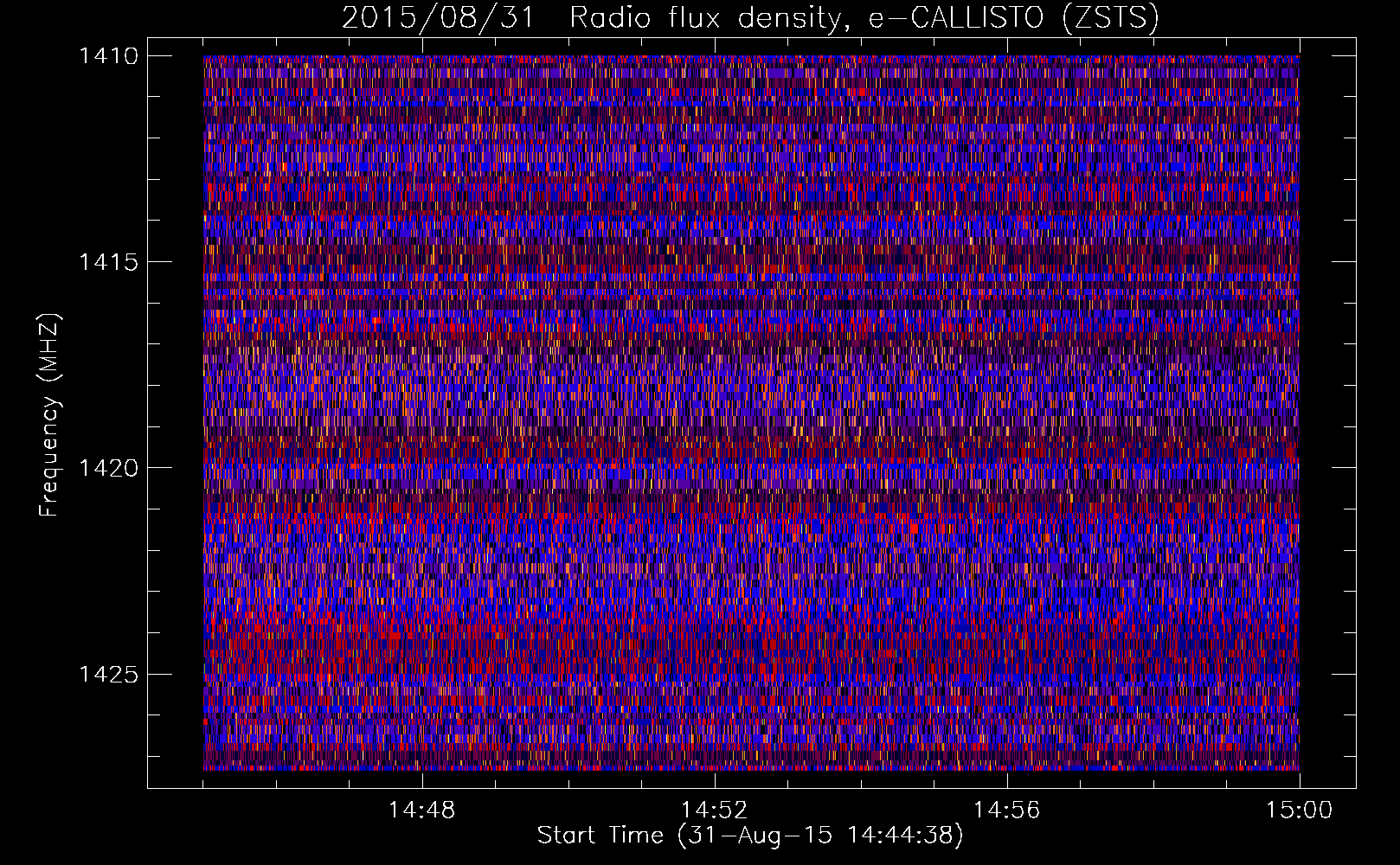Select the 1420 frequency axis label

pos(108,468)
